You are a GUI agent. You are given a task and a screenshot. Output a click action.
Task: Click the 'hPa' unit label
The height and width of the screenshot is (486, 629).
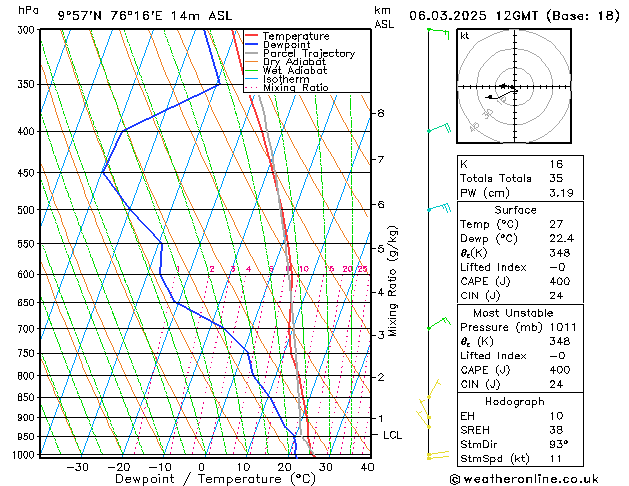[x=28, y=10]
